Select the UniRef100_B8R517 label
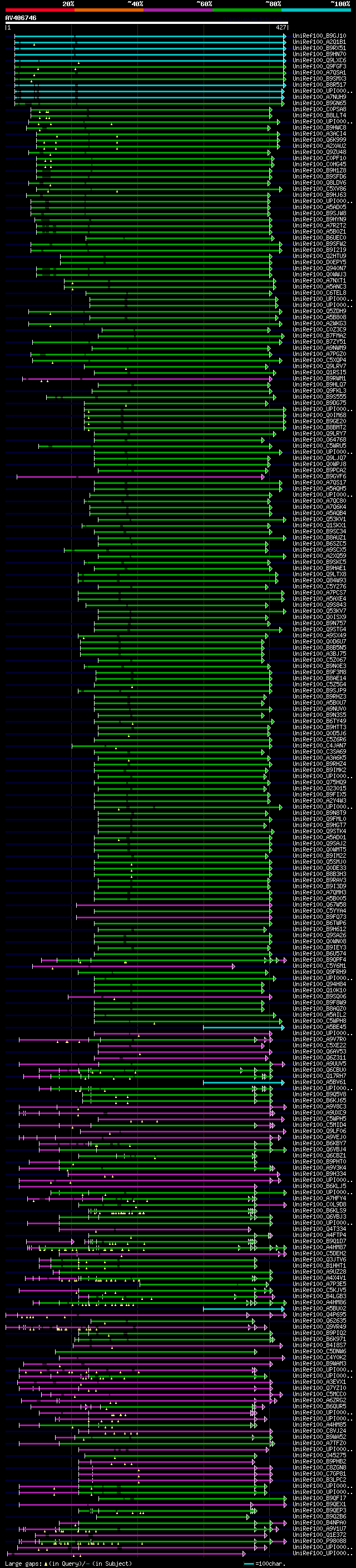Image resolution: width=356 pixels, height=1568 pixels. tap(319, 85)
